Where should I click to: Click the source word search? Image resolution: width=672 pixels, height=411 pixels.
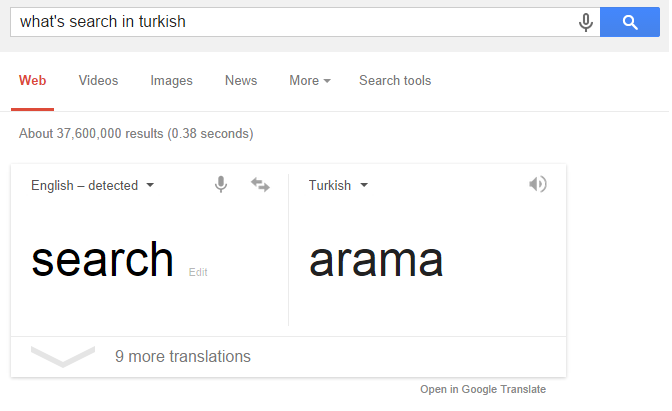[102, 259]
